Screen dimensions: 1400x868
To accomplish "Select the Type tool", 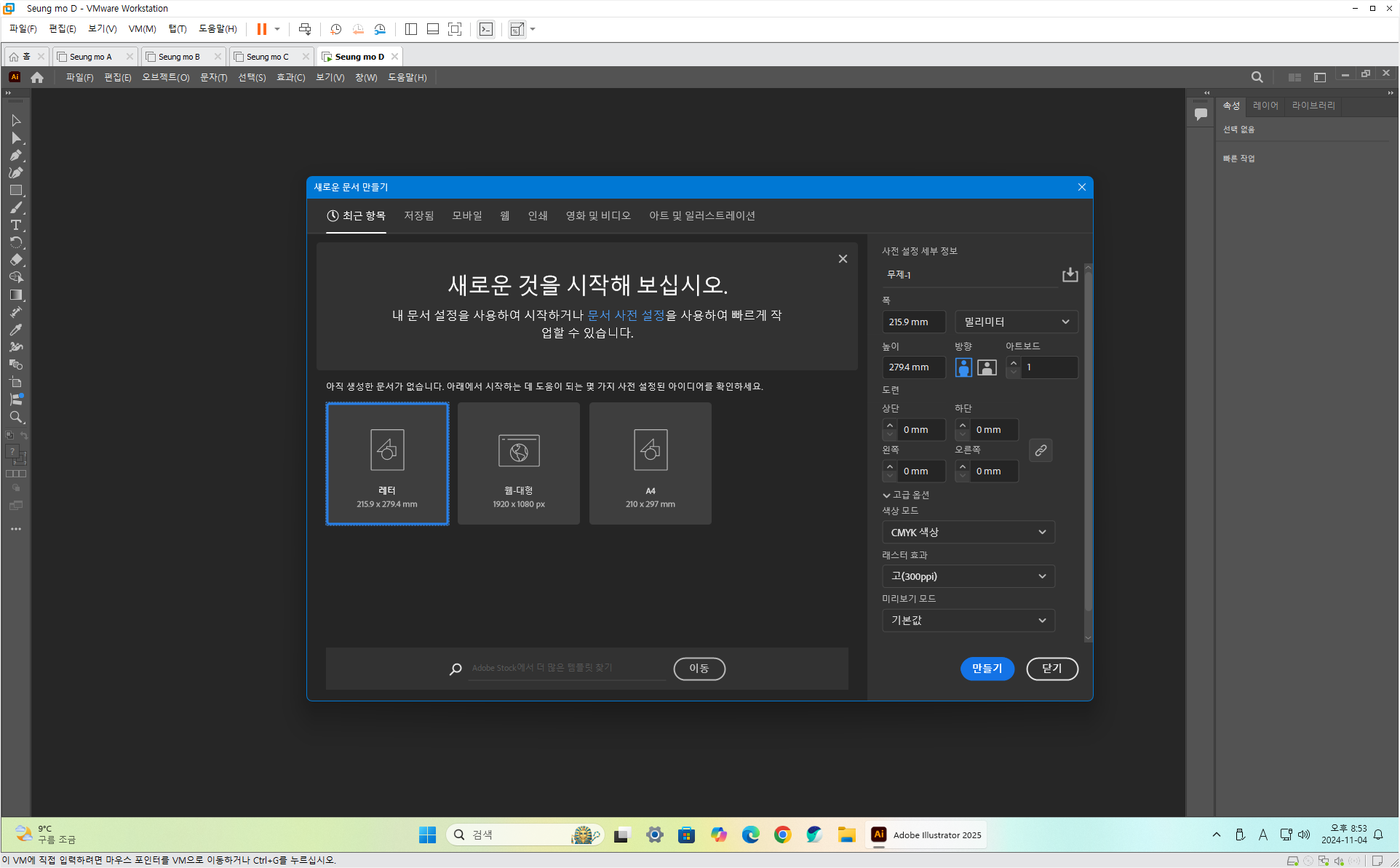I will [x=15, y=225].
